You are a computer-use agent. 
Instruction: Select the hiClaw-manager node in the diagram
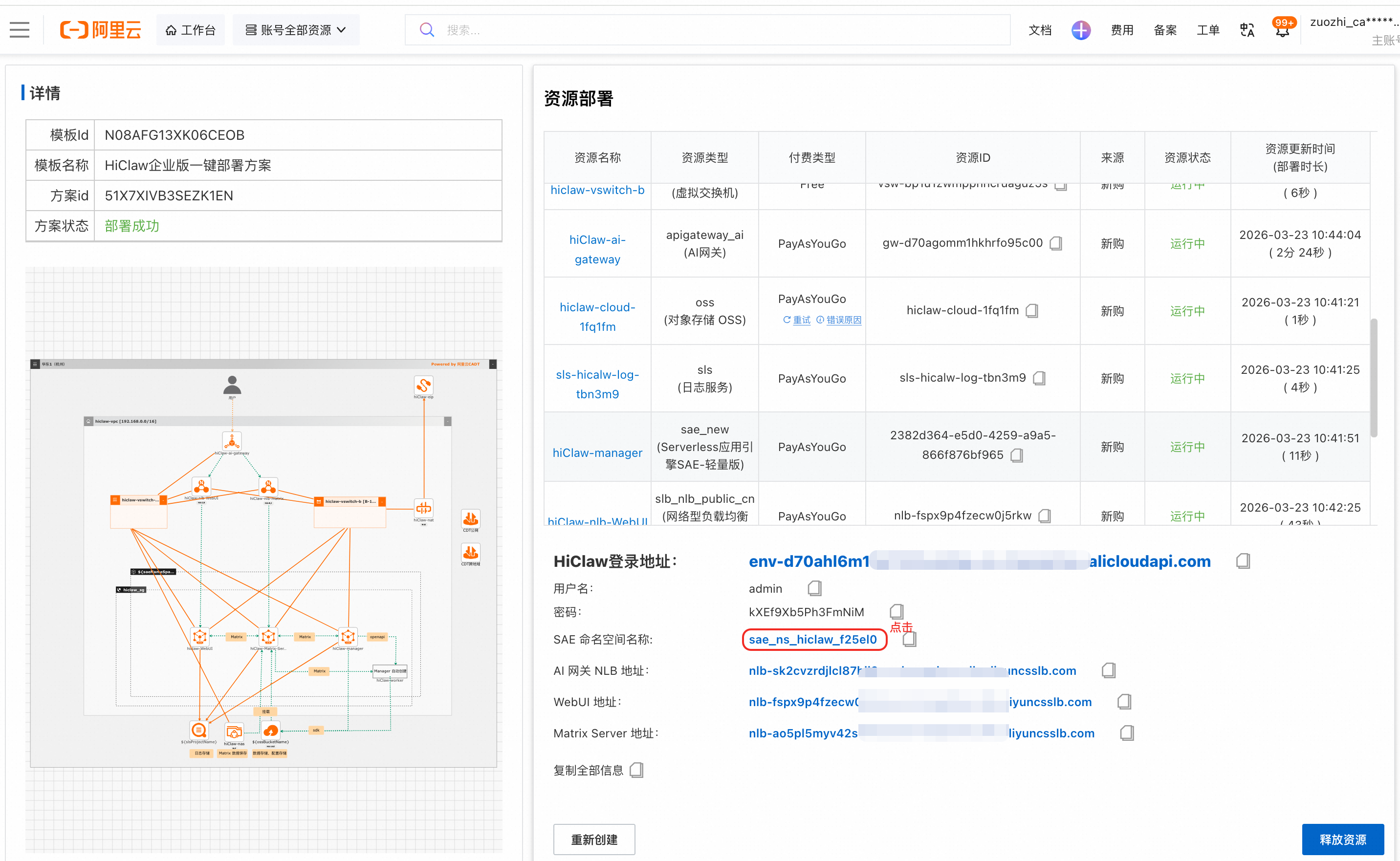pos(348,636)
